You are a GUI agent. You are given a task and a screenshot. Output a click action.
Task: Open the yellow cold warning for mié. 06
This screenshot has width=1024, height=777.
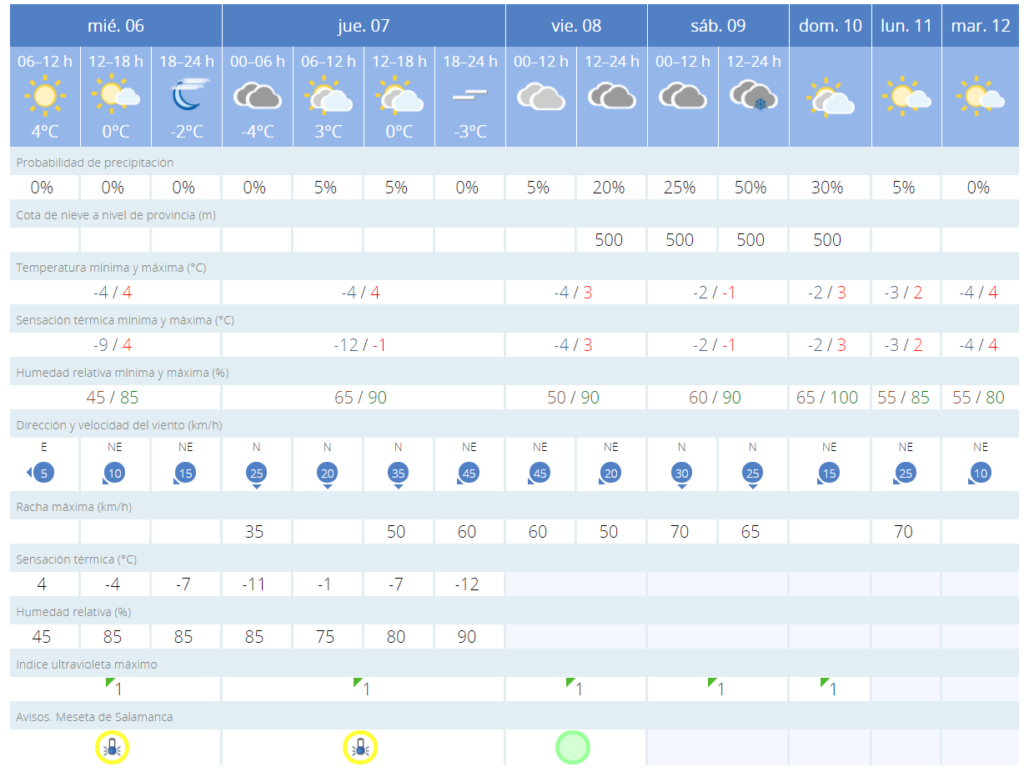pyautogui.click(x=112, y=748)
